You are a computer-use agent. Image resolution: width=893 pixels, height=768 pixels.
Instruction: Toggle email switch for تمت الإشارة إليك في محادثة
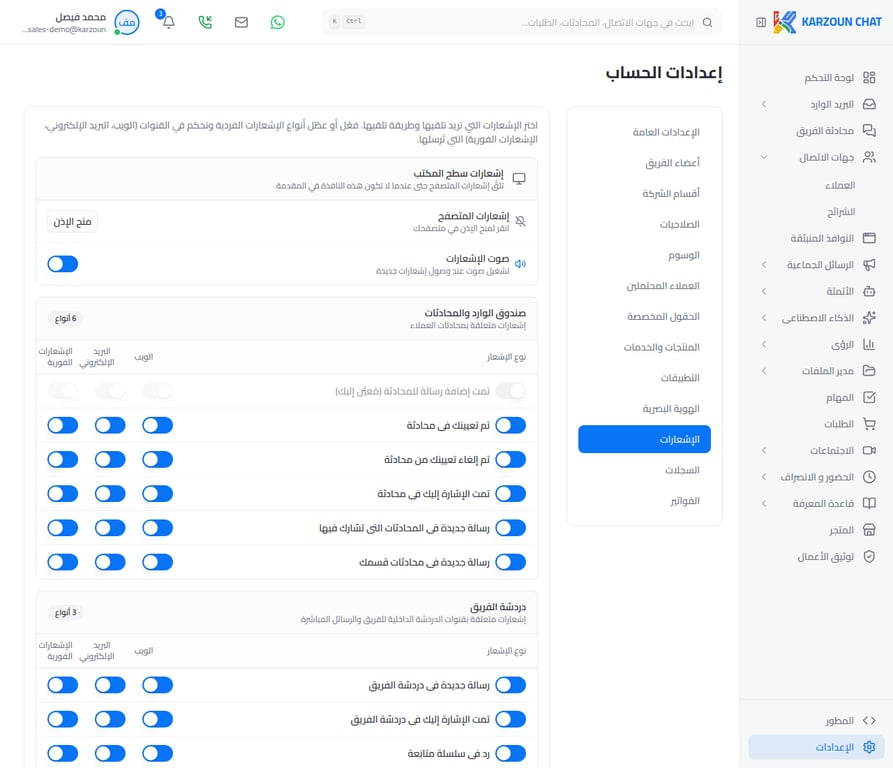[110, 494]
